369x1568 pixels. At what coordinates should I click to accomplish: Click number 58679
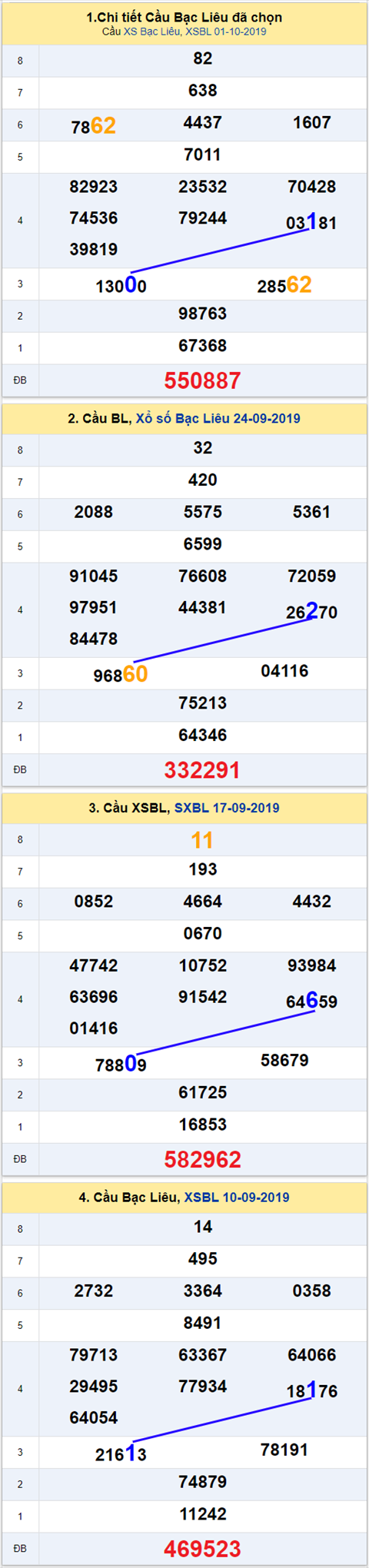284,1061
